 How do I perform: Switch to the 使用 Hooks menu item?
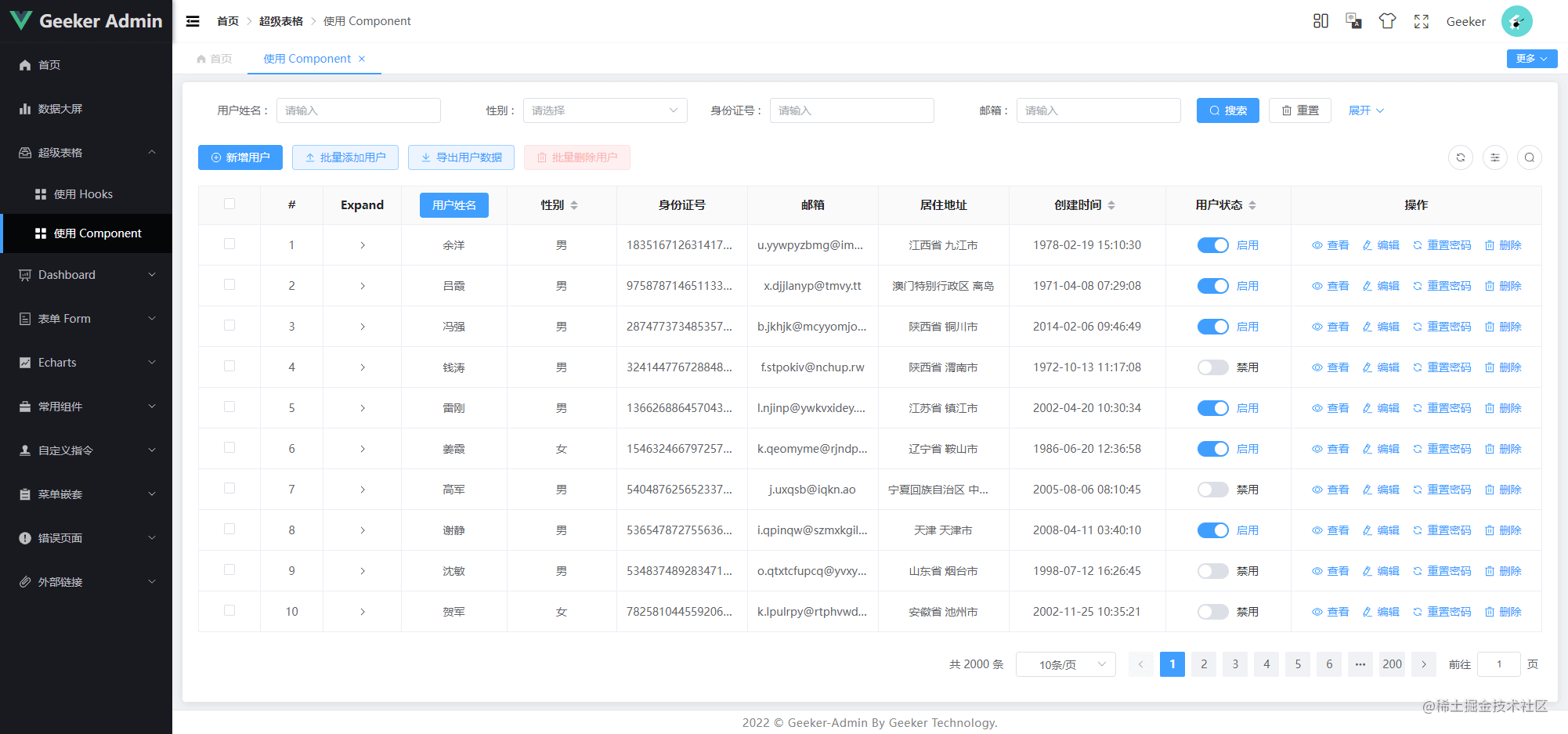86,193
